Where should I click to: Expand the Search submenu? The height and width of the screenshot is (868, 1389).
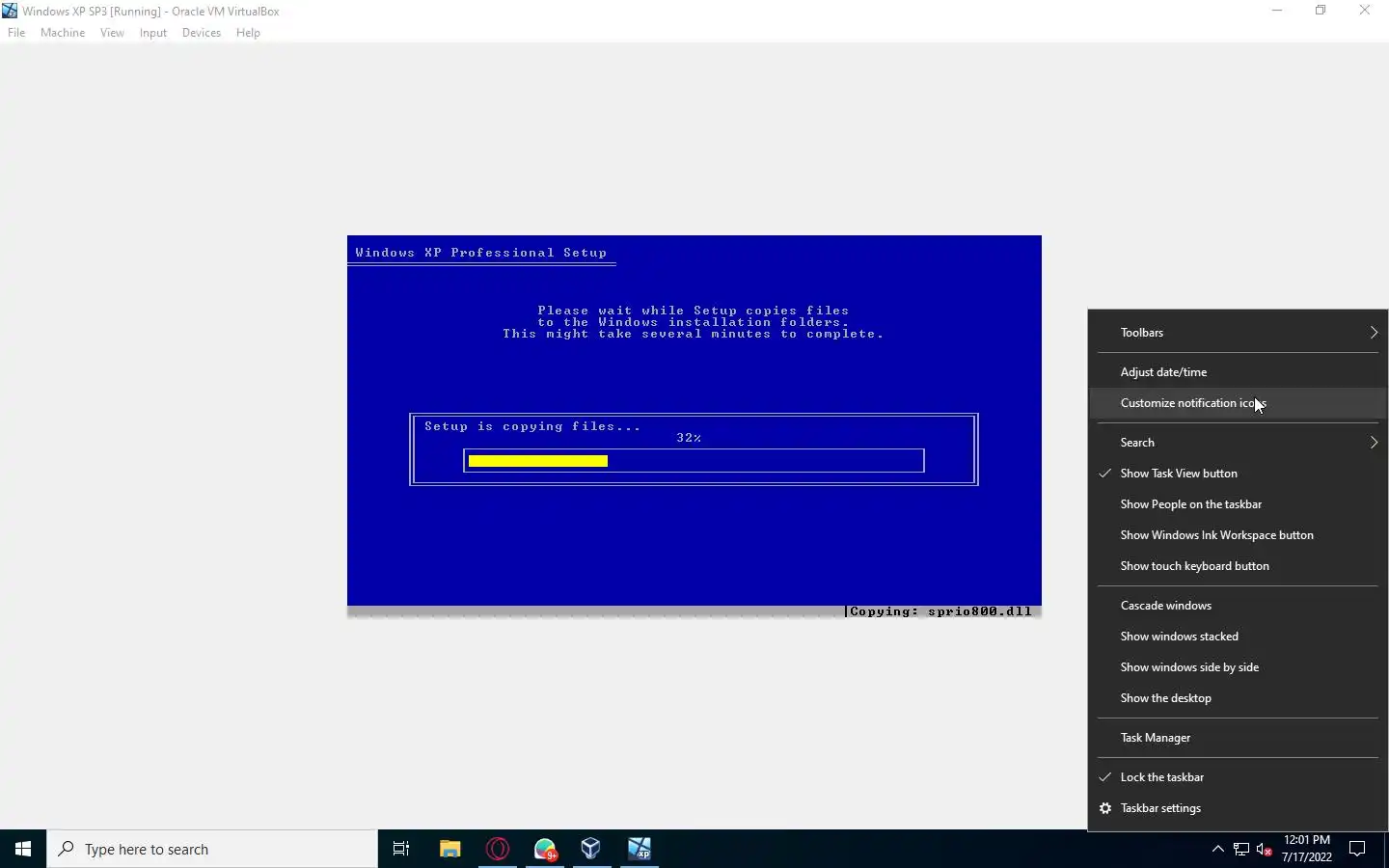pyautogui.click(x=1238, y=443)
